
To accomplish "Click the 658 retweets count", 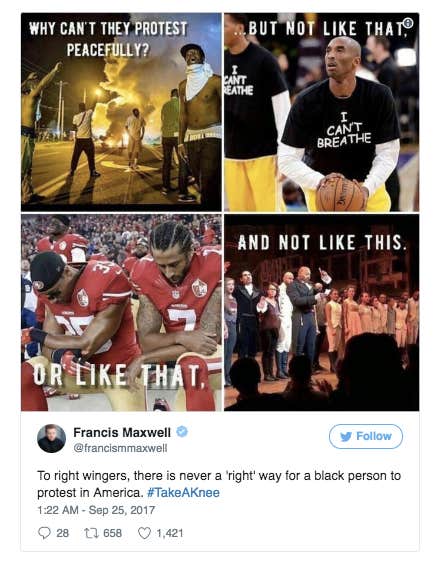I will click(x=112, y=533).
